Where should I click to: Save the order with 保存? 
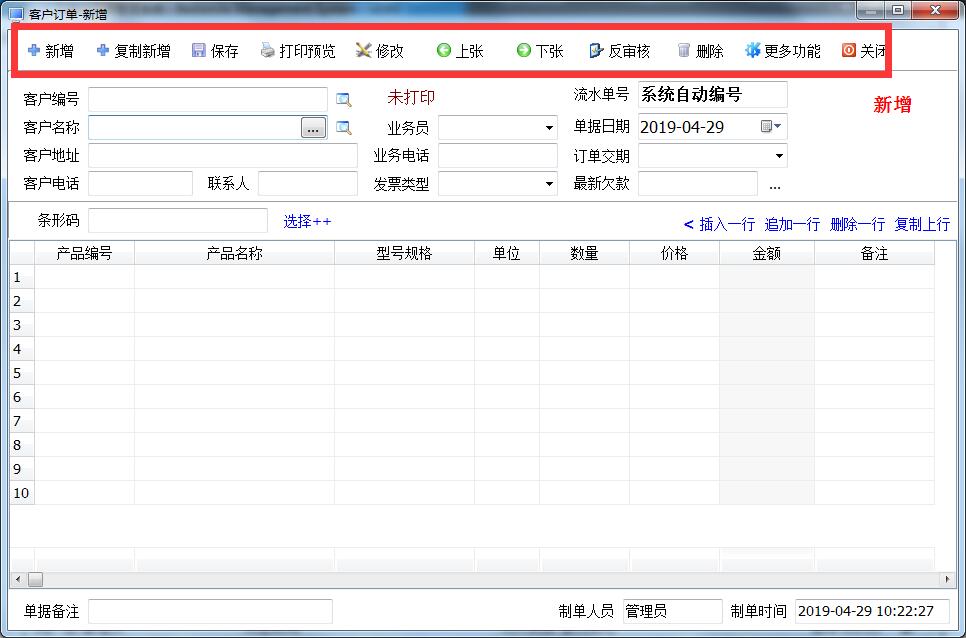215,51
